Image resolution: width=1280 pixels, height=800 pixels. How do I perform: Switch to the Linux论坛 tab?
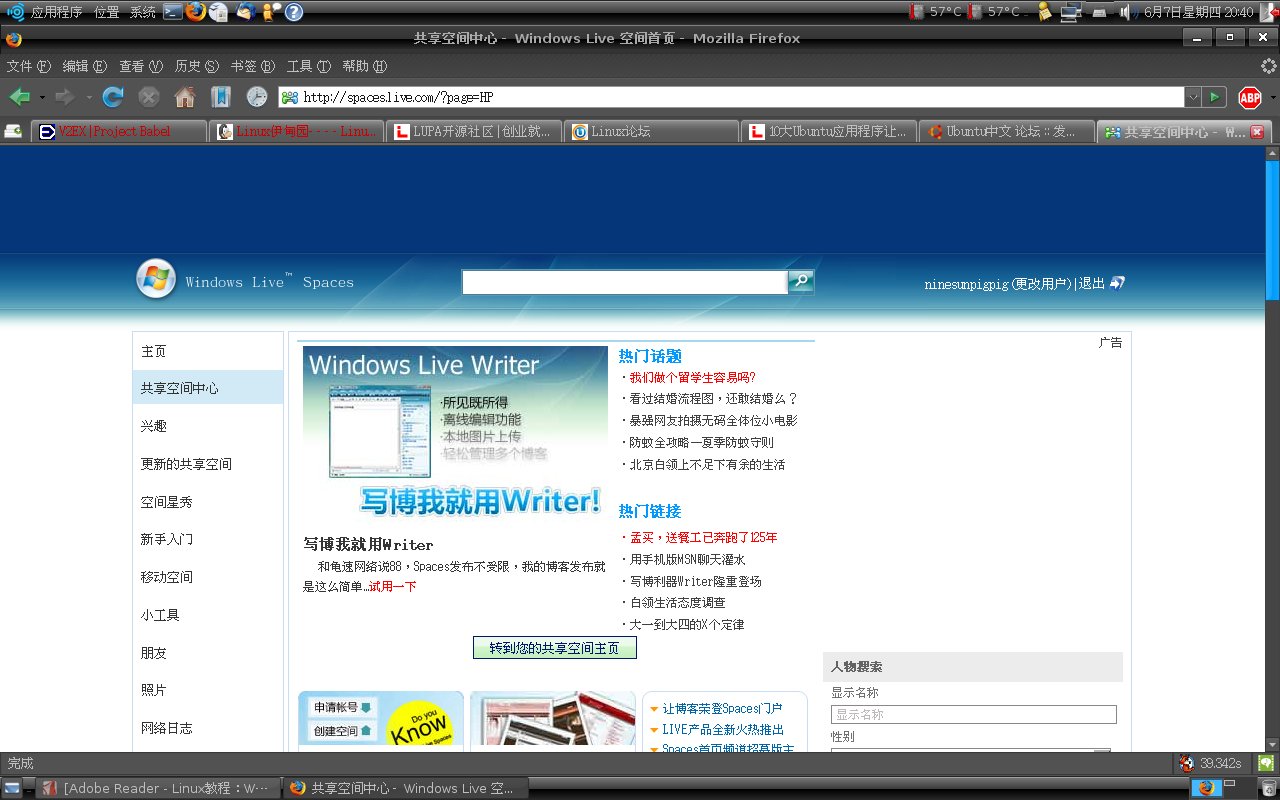tap(651, 131)
